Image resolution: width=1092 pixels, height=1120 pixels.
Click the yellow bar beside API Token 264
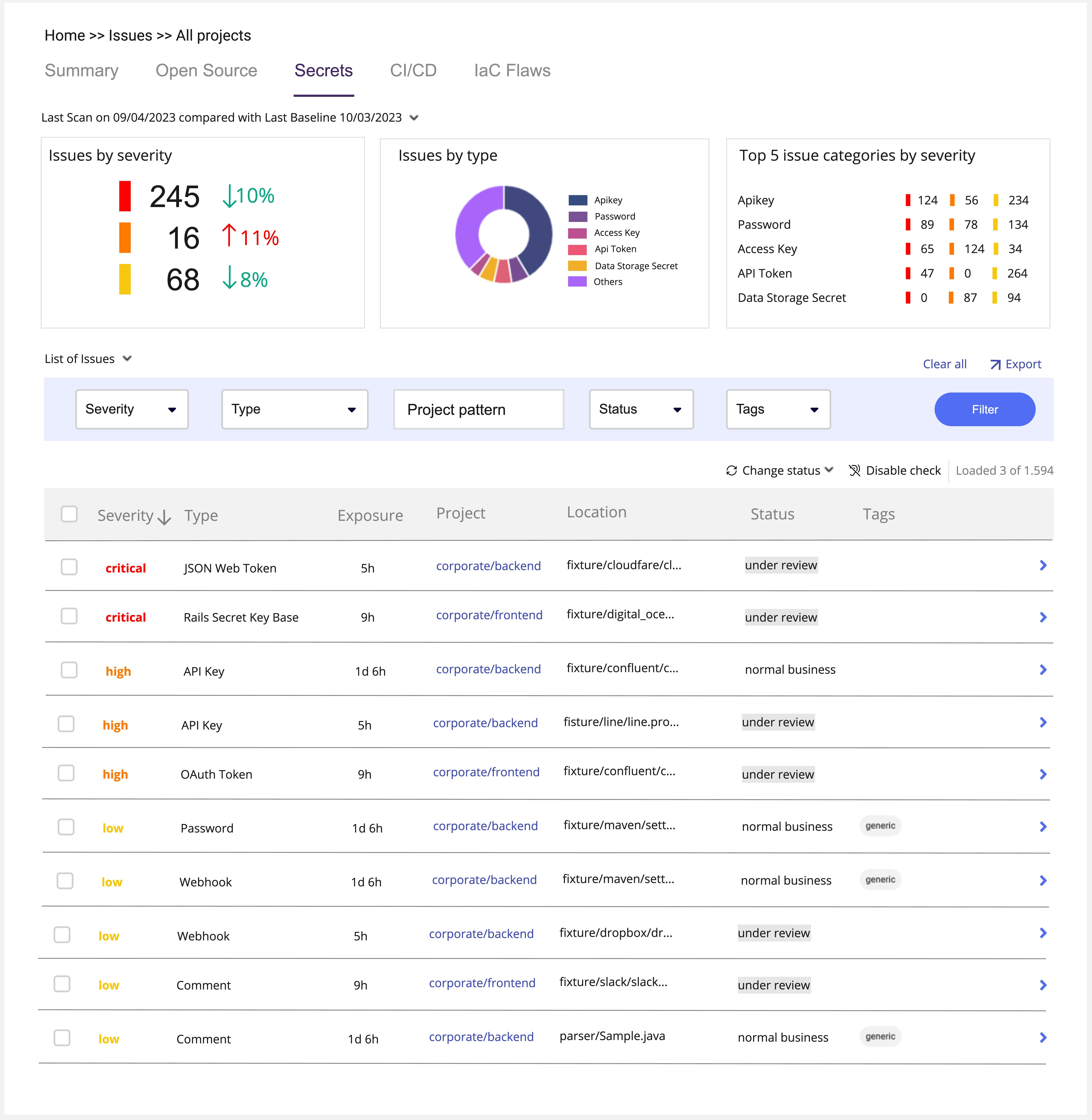995,273
